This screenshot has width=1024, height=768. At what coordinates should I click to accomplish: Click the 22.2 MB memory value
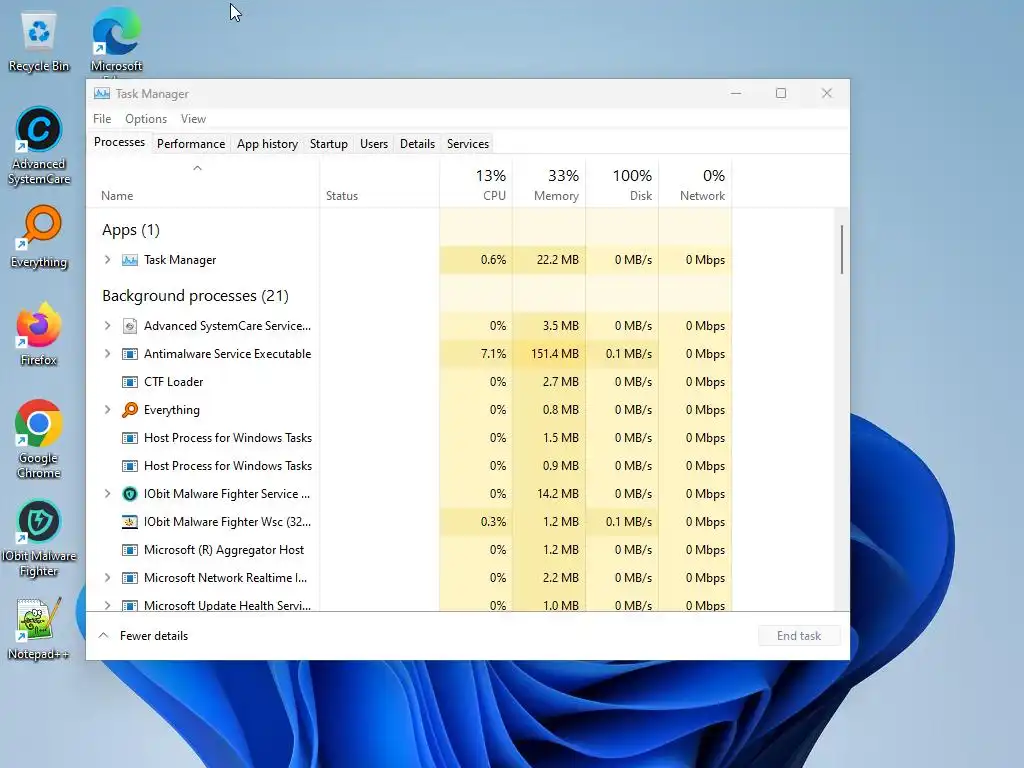pos(558,260)
